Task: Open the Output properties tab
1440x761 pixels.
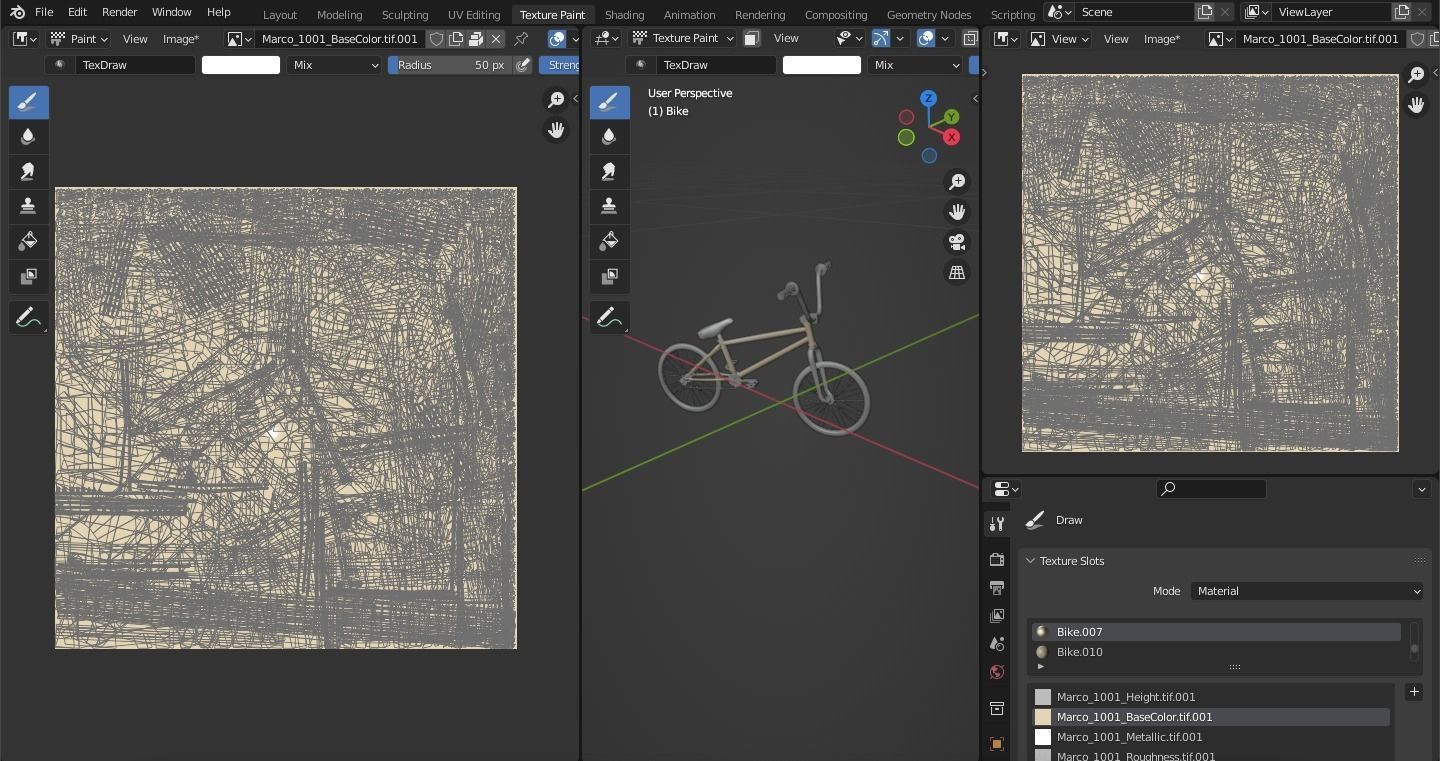Action: pos(996,588)
